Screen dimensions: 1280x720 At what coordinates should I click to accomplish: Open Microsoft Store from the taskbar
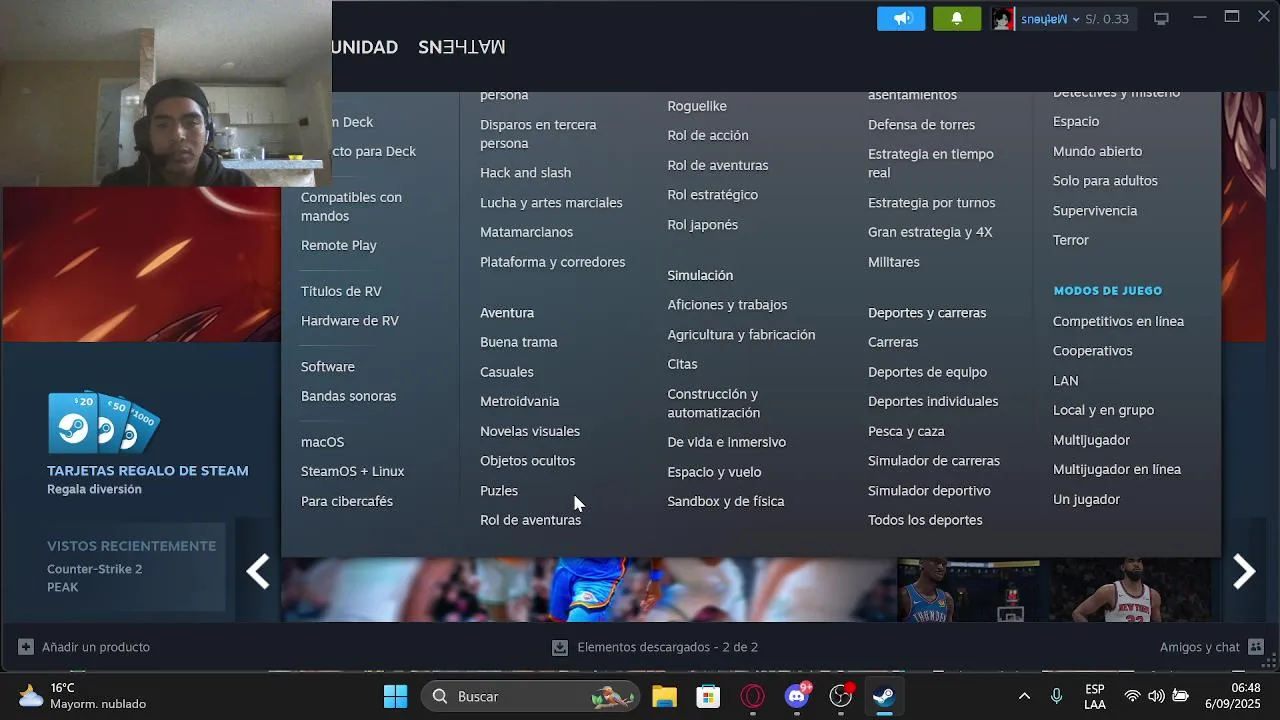(x=708, y=696)
